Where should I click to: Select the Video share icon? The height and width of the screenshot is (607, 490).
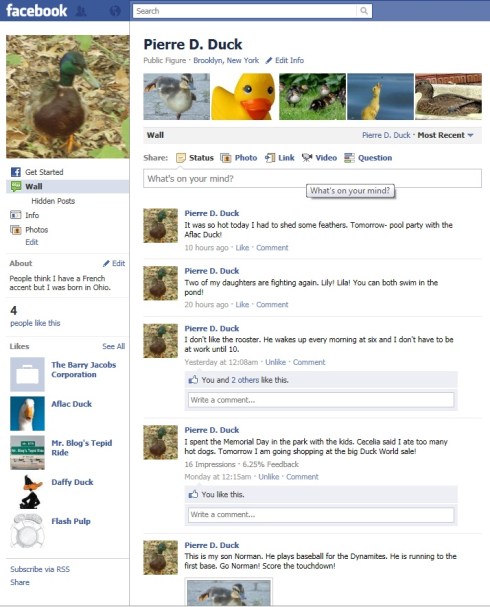click(307, 158)
